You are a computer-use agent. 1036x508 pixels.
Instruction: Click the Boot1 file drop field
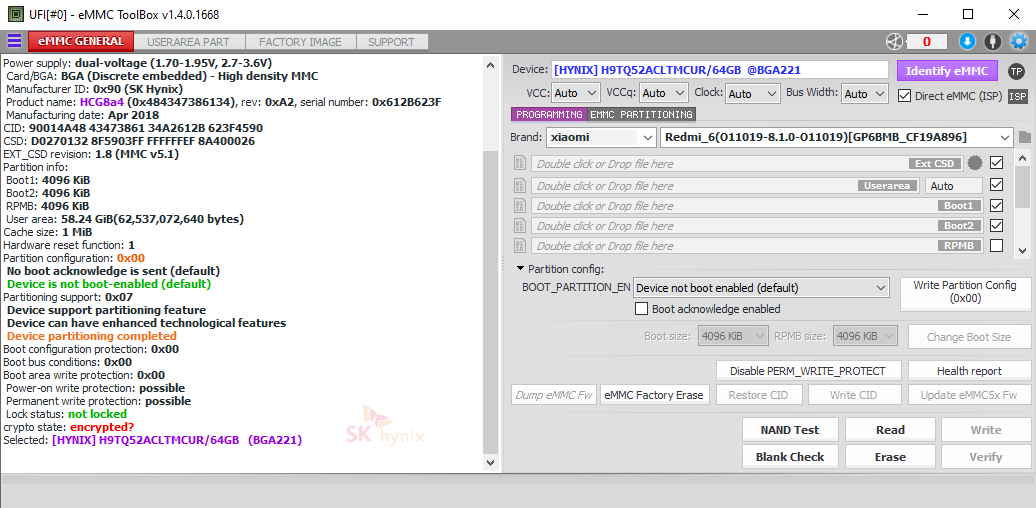point(757,205)
